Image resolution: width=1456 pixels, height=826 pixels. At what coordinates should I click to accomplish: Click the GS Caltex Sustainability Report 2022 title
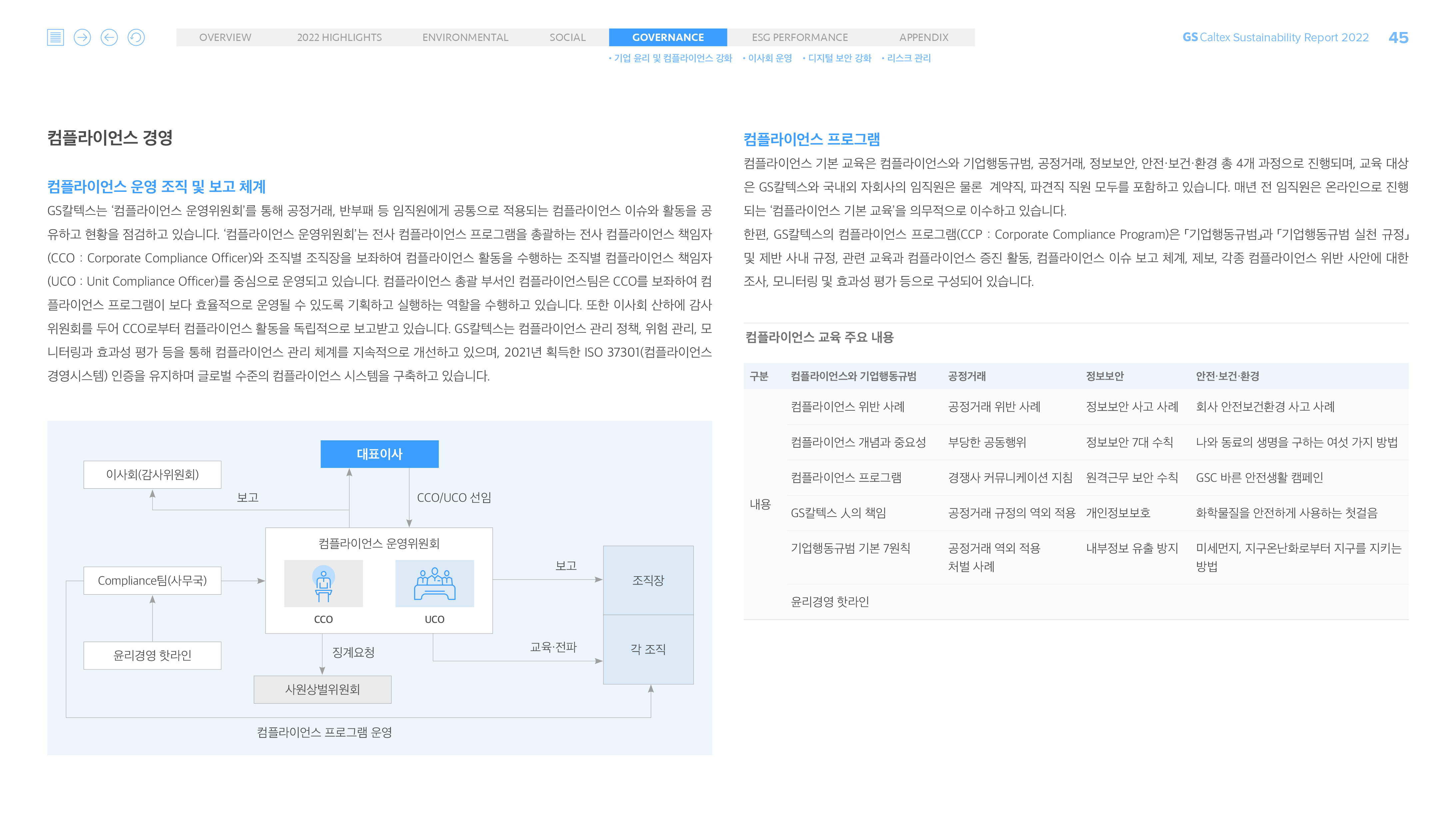coord(1275,37)
